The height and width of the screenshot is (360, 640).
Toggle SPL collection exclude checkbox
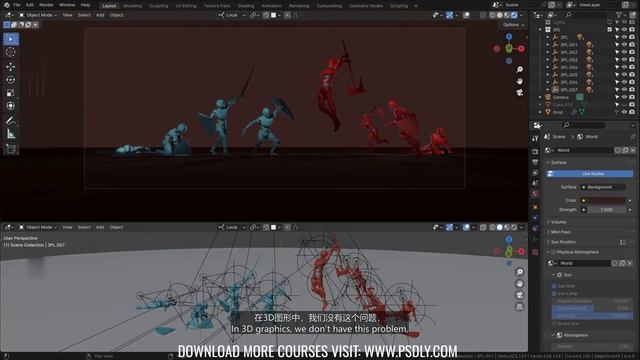tap(610, 30)
